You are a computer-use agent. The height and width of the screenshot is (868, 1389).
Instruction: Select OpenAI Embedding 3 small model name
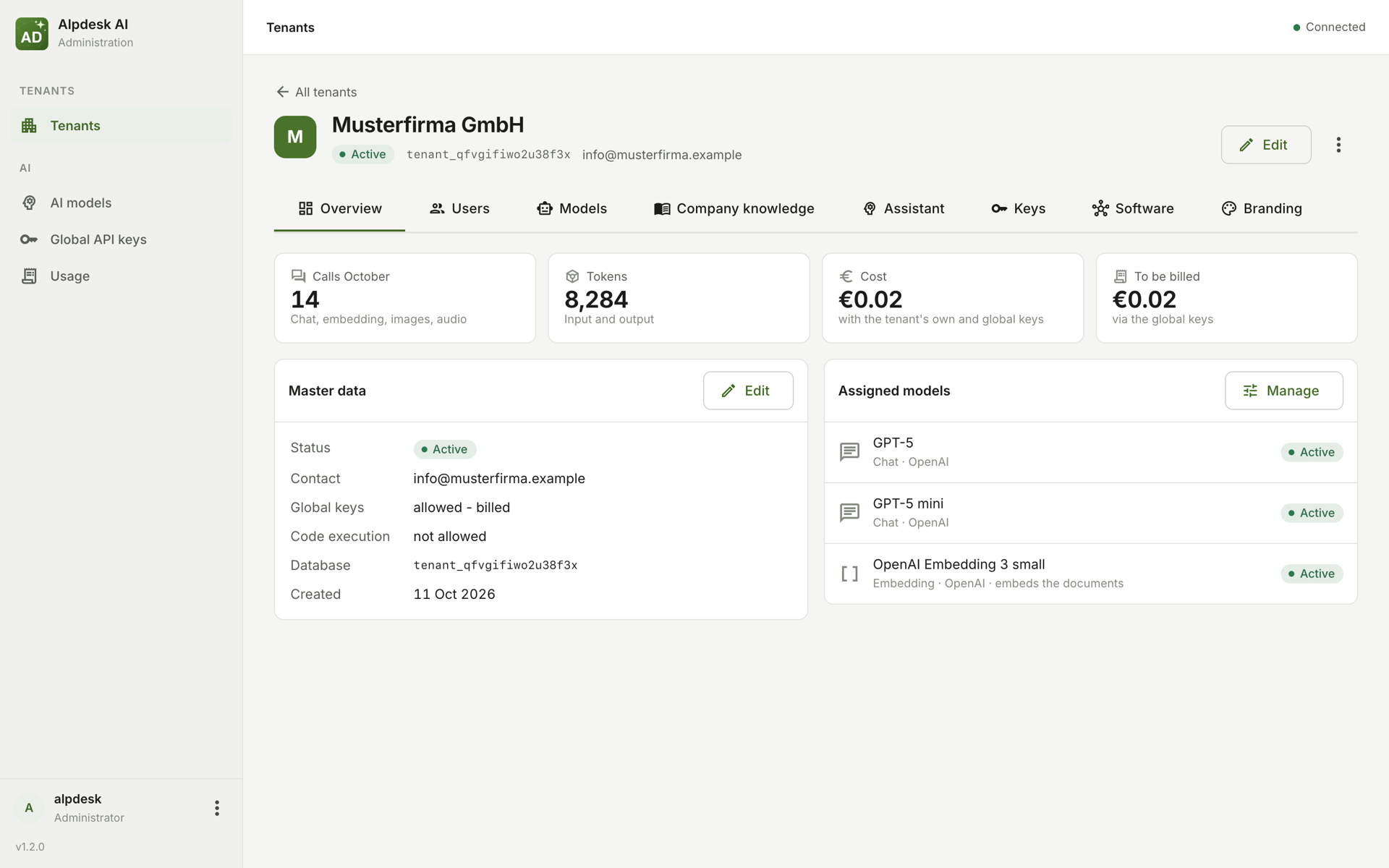pyautogui.click(x=959, y=564)
